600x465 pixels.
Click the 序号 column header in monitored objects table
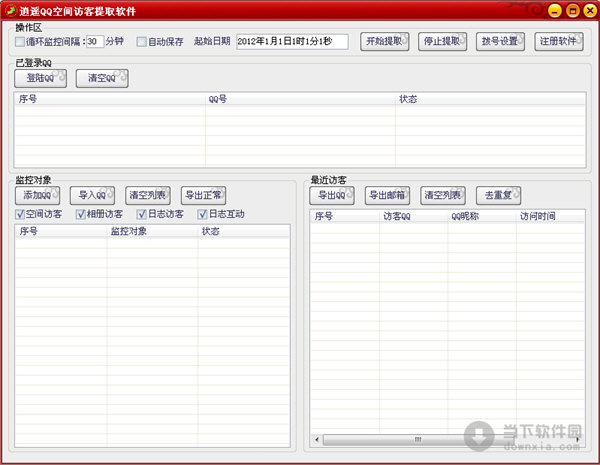click(x=61, y=231)
